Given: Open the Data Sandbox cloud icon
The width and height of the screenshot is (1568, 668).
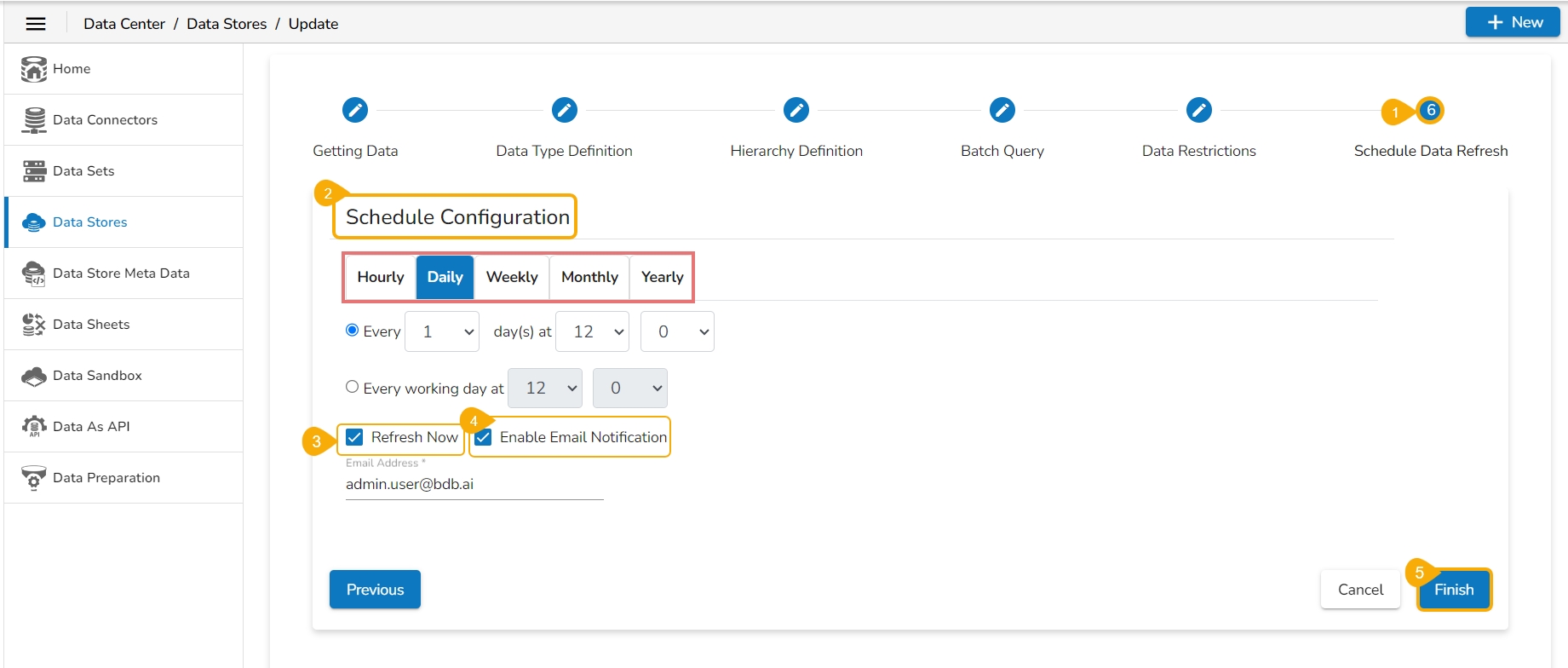Looking at the screenshot, I should point(34,376).
